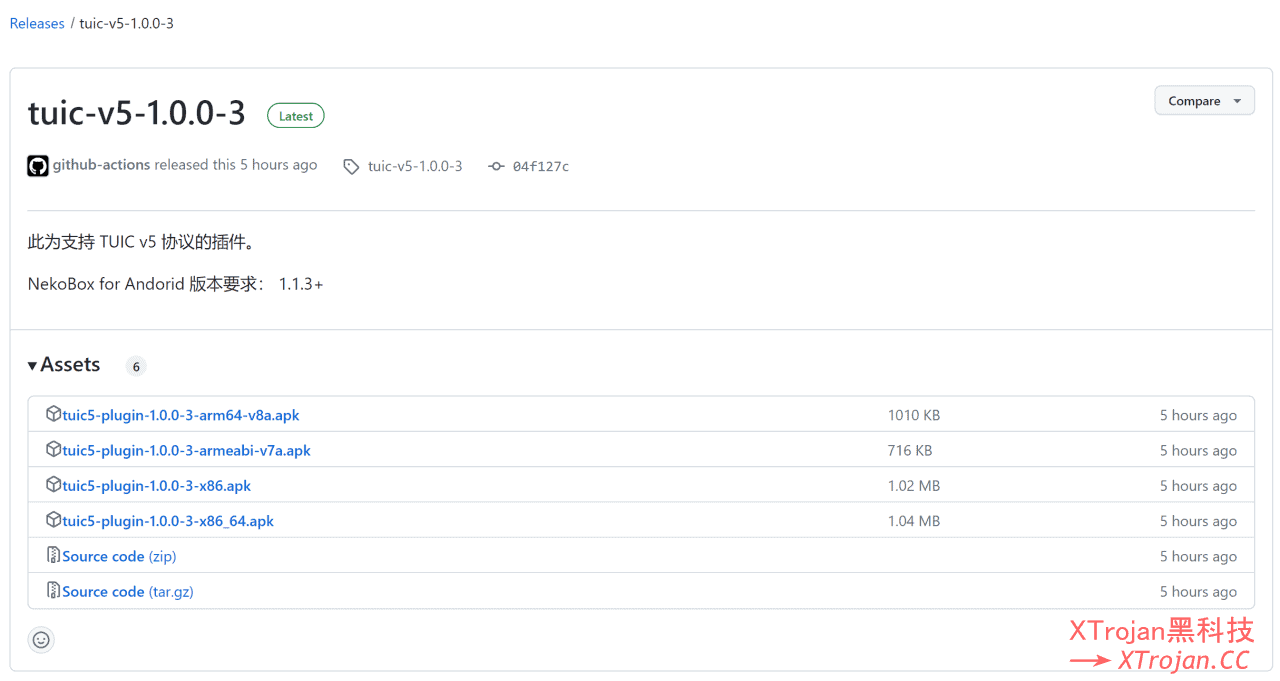Viewport: 1280px width, 681px height.
Task: Download tuic5-plugin-1.0.0-3-armeabi-v7a.apk
Action: pos(186,450)
